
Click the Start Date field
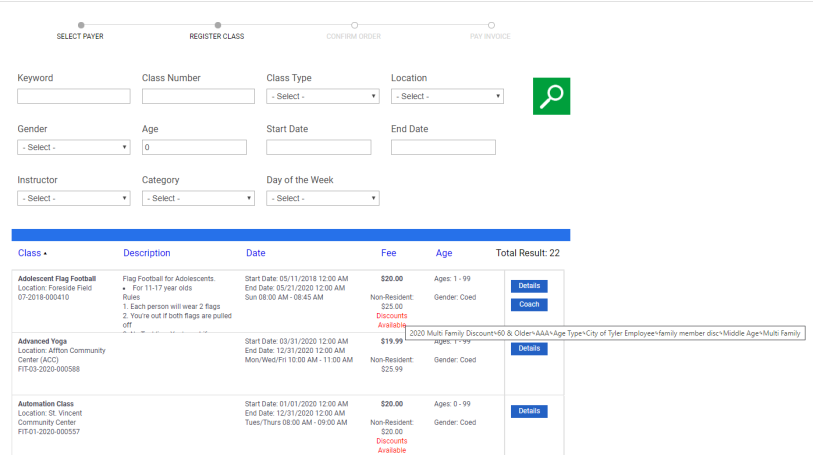[x=318, y=147]
